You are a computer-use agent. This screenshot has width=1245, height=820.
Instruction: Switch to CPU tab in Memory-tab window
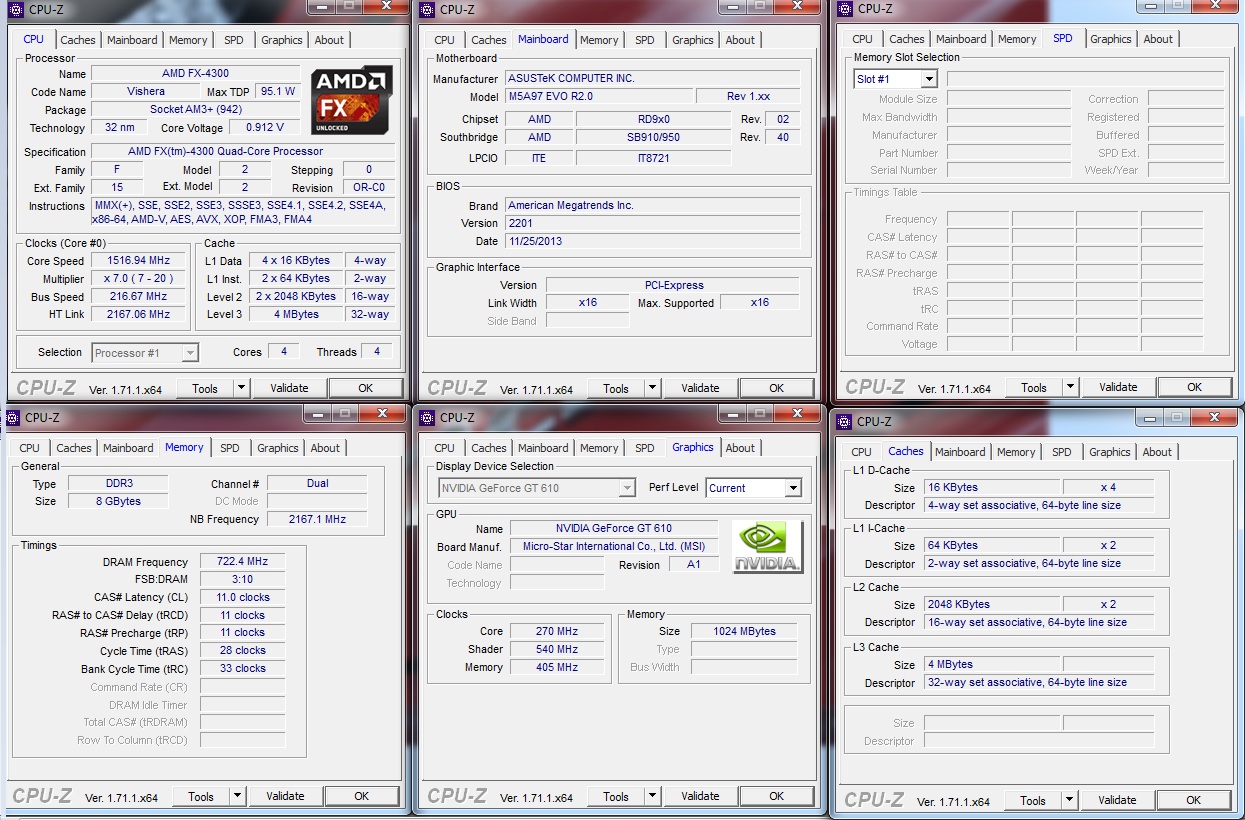point(30,448)
